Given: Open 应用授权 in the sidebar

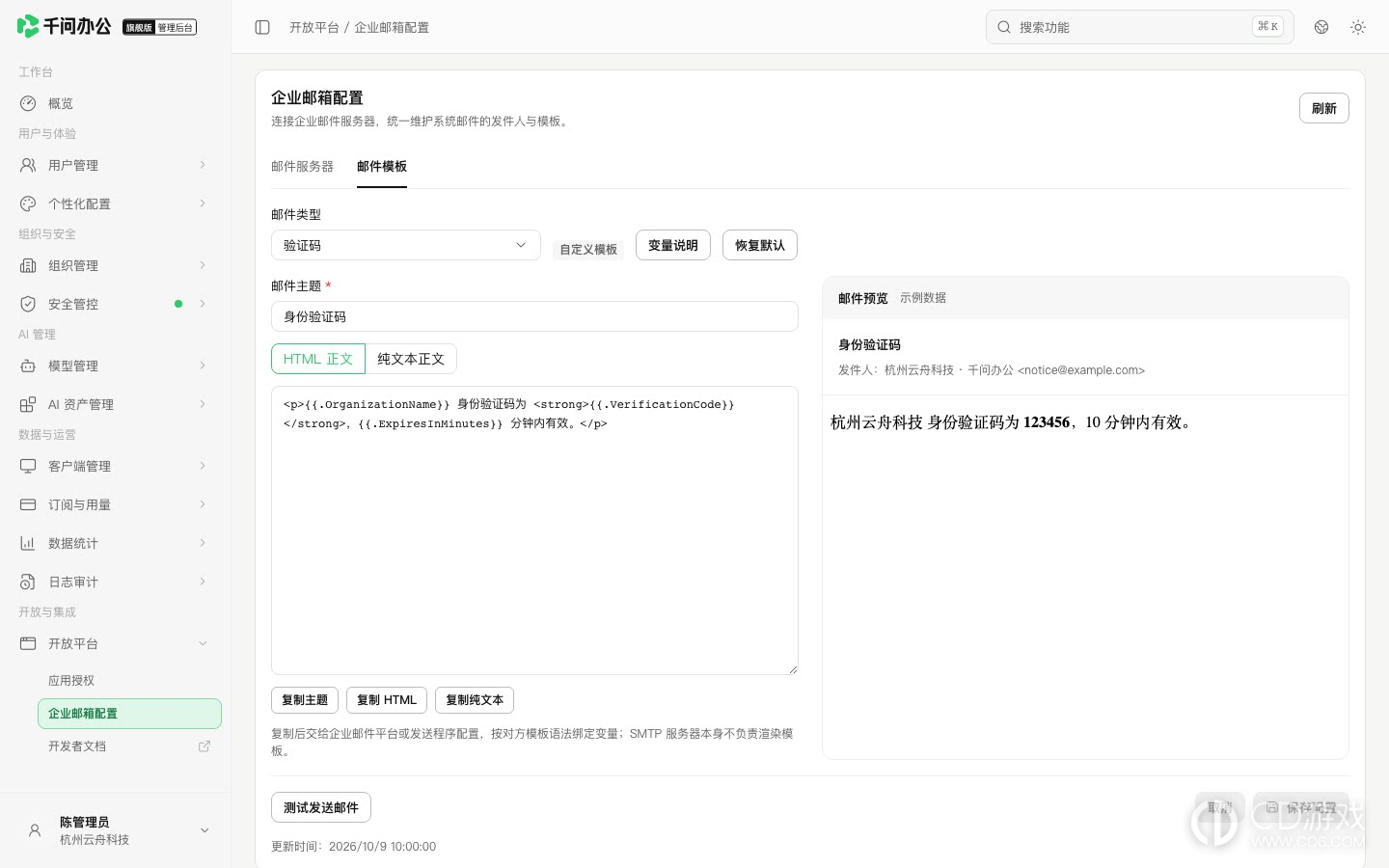Looking at the screenshot, I should [x=129, y=681].
